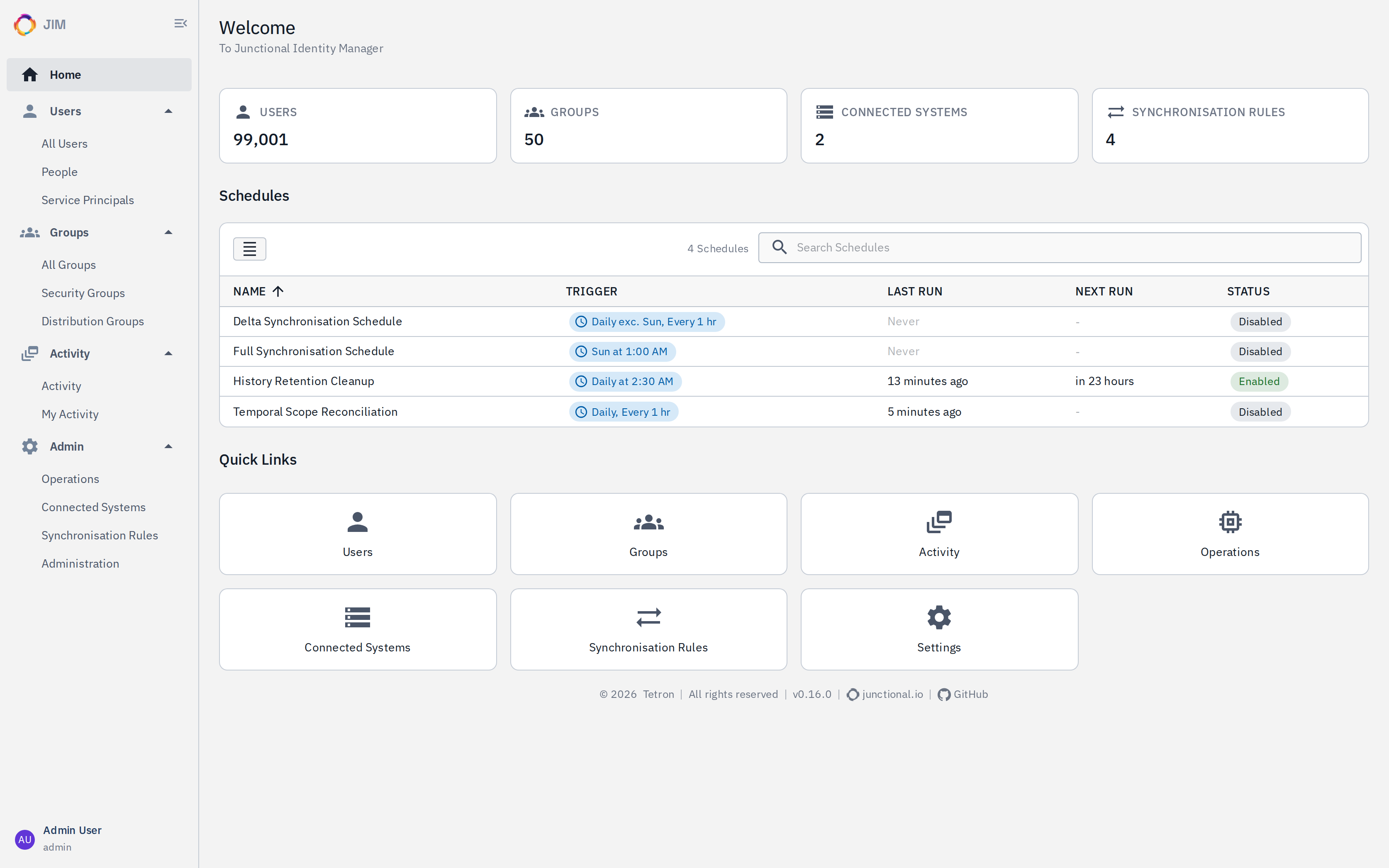Click the Enabled status badge for History Retention Cleanup

tap(1259, 382)
